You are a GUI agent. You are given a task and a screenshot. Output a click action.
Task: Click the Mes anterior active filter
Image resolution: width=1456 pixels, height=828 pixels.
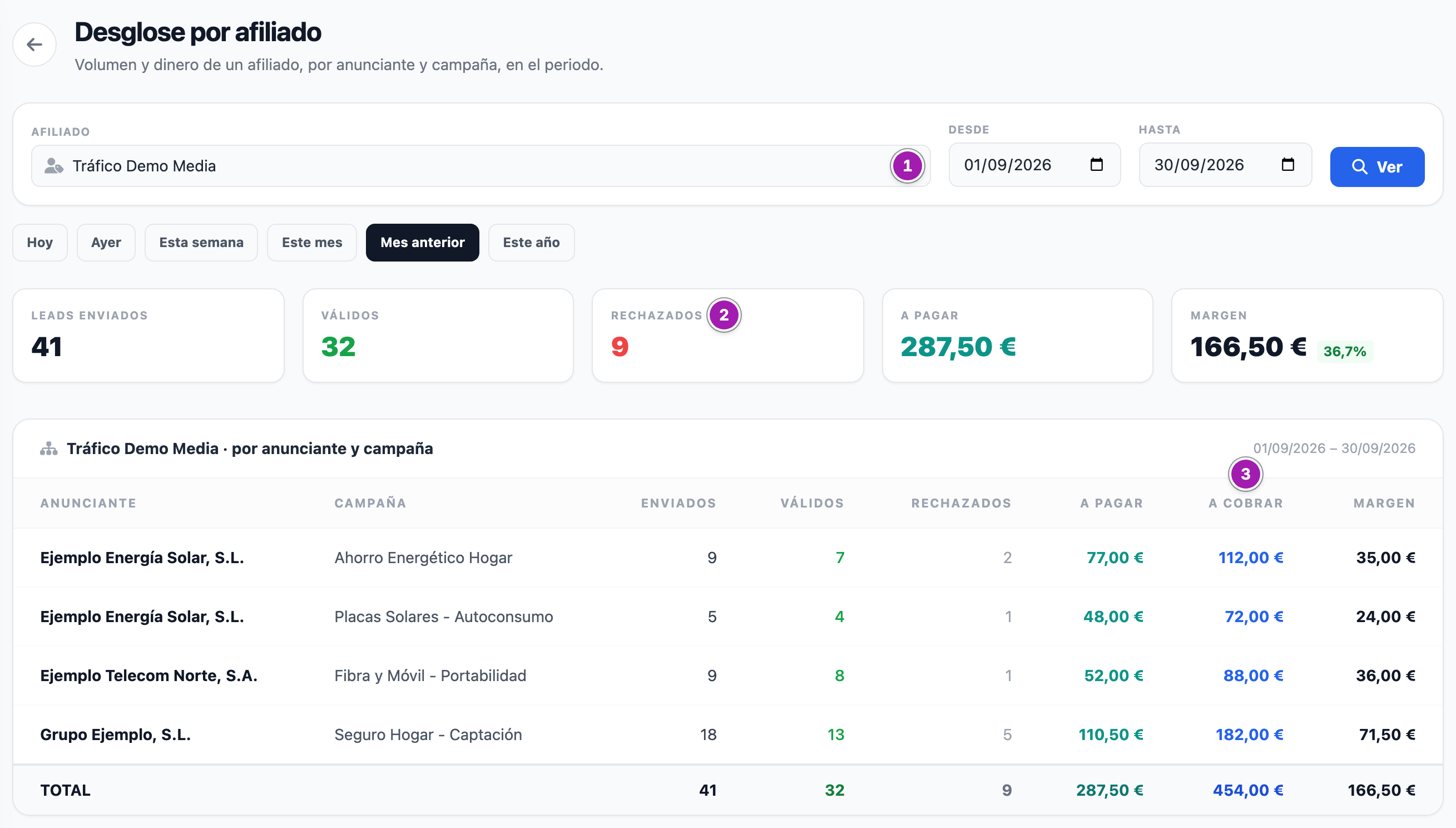point(423,243)
